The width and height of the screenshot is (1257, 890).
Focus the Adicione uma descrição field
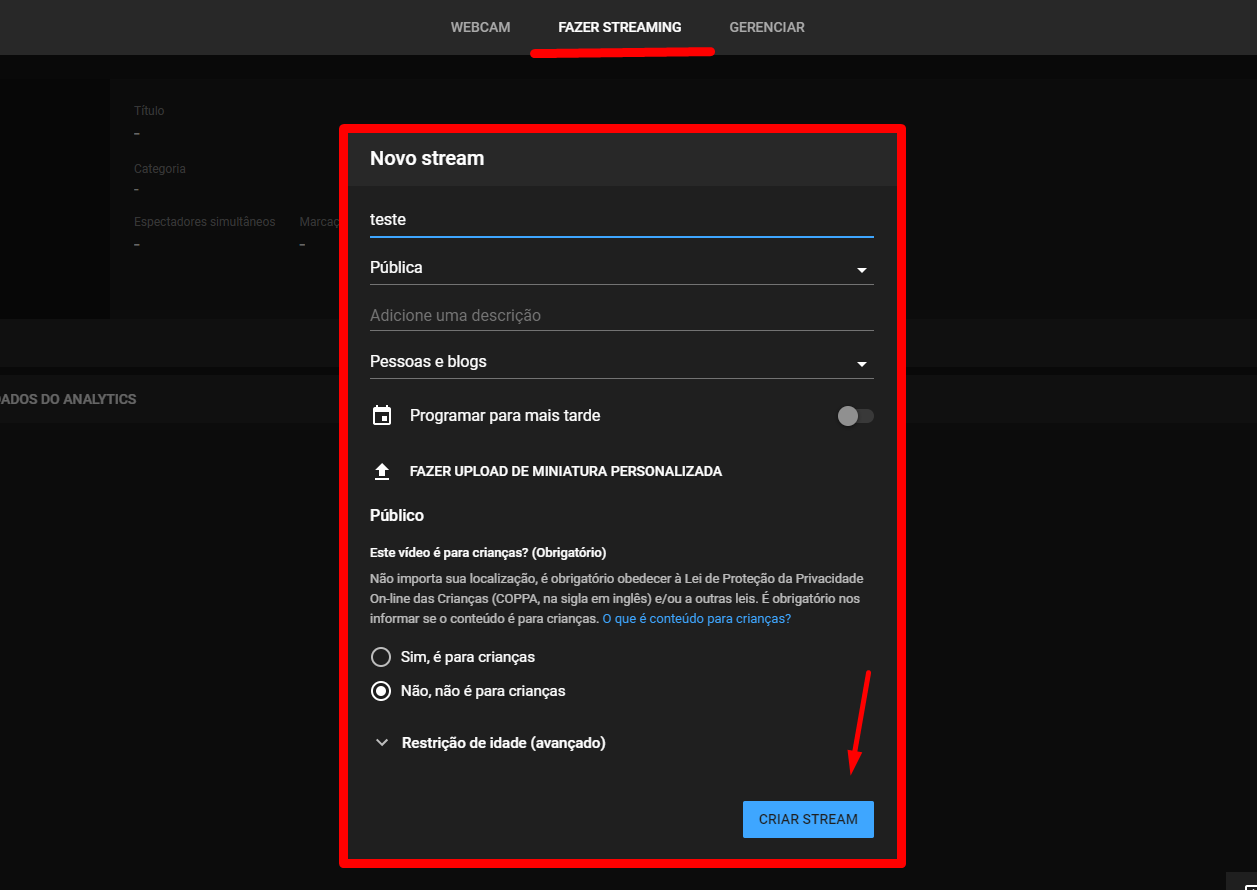point(620,316)
